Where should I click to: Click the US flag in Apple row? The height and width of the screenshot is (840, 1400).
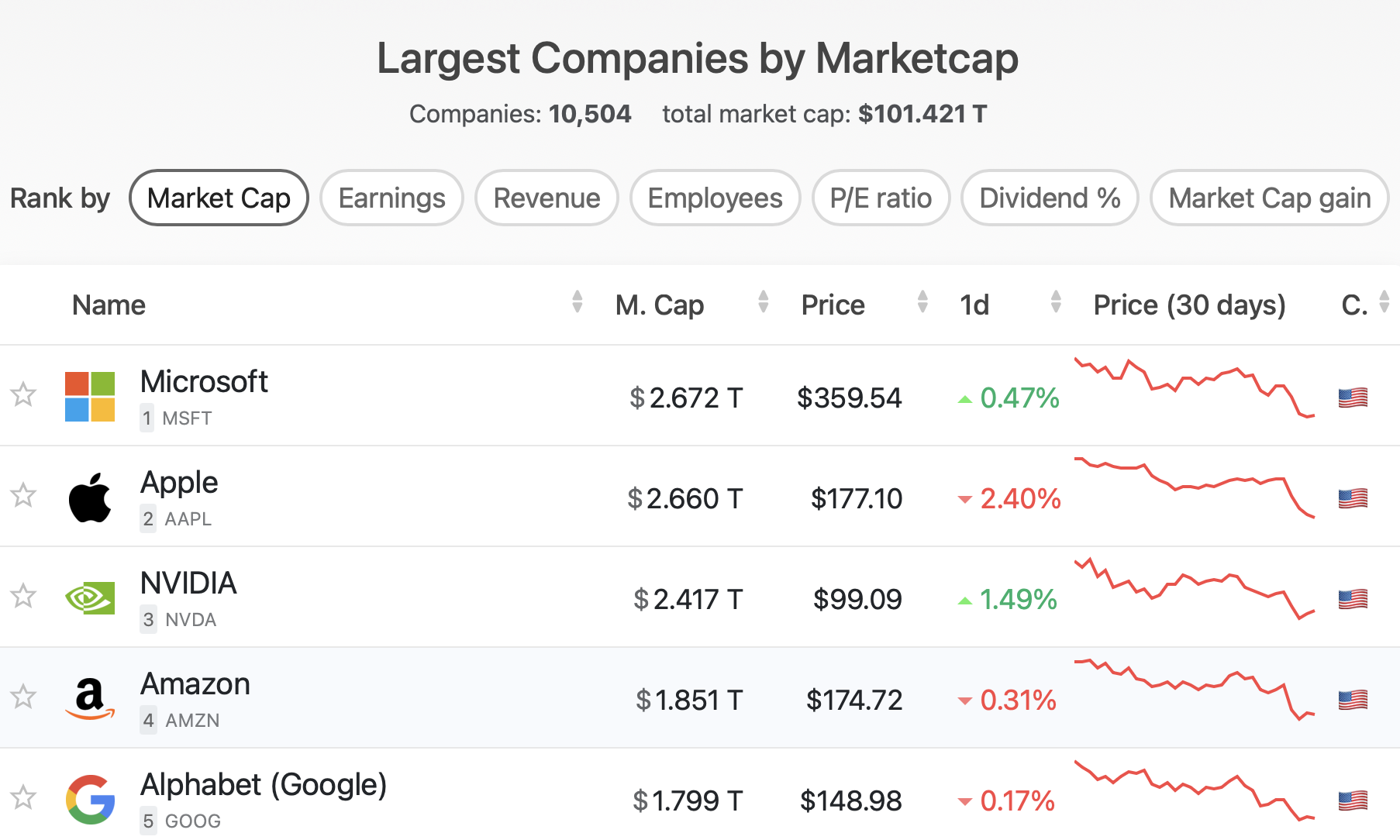pyautogui.click(x=1353, y=498)
